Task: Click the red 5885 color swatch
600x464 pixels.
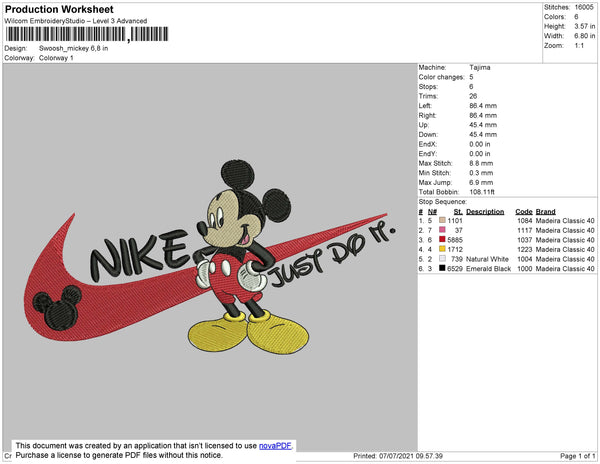Action: pos(442,239)
